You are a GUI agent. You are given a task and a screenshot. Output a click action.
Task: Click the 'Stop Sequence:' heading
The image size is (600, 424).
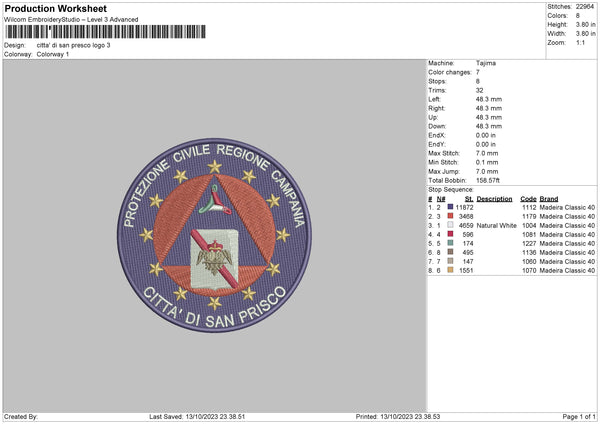pos(451,190)
